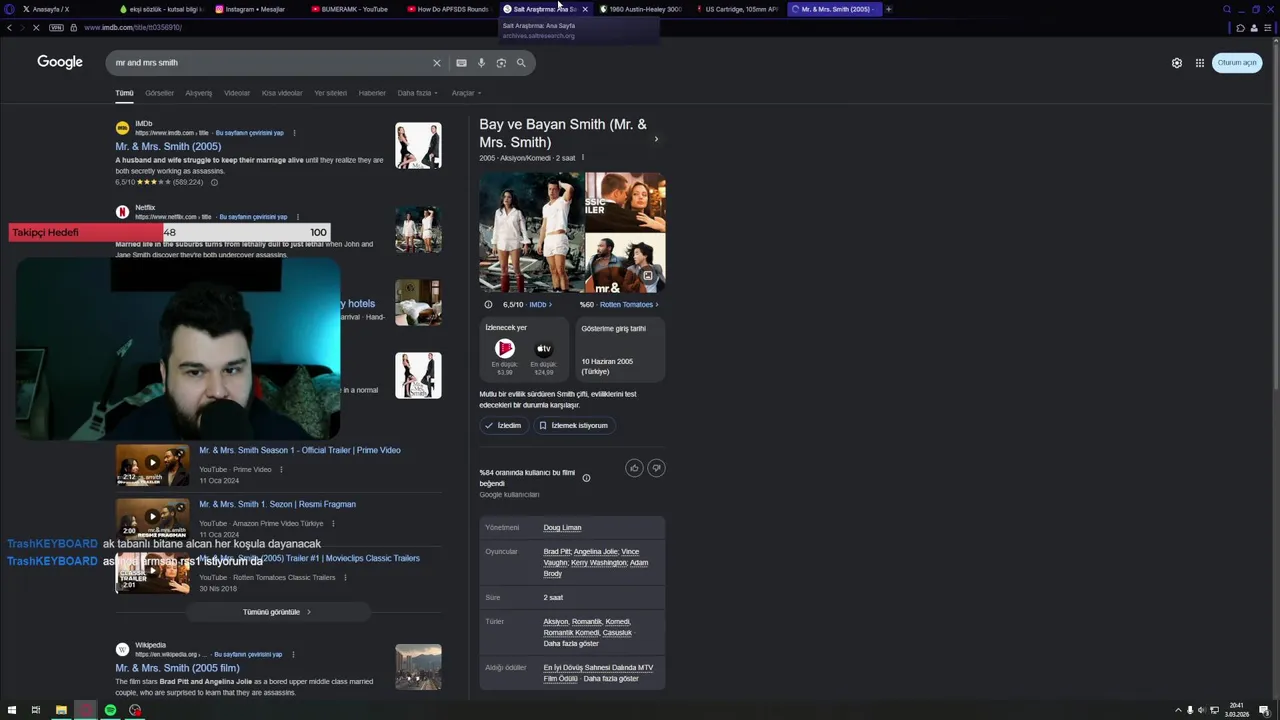Viewport: 1280px width, 720px height.
Task: Clear the search box with the X icon
Action: 436,63
